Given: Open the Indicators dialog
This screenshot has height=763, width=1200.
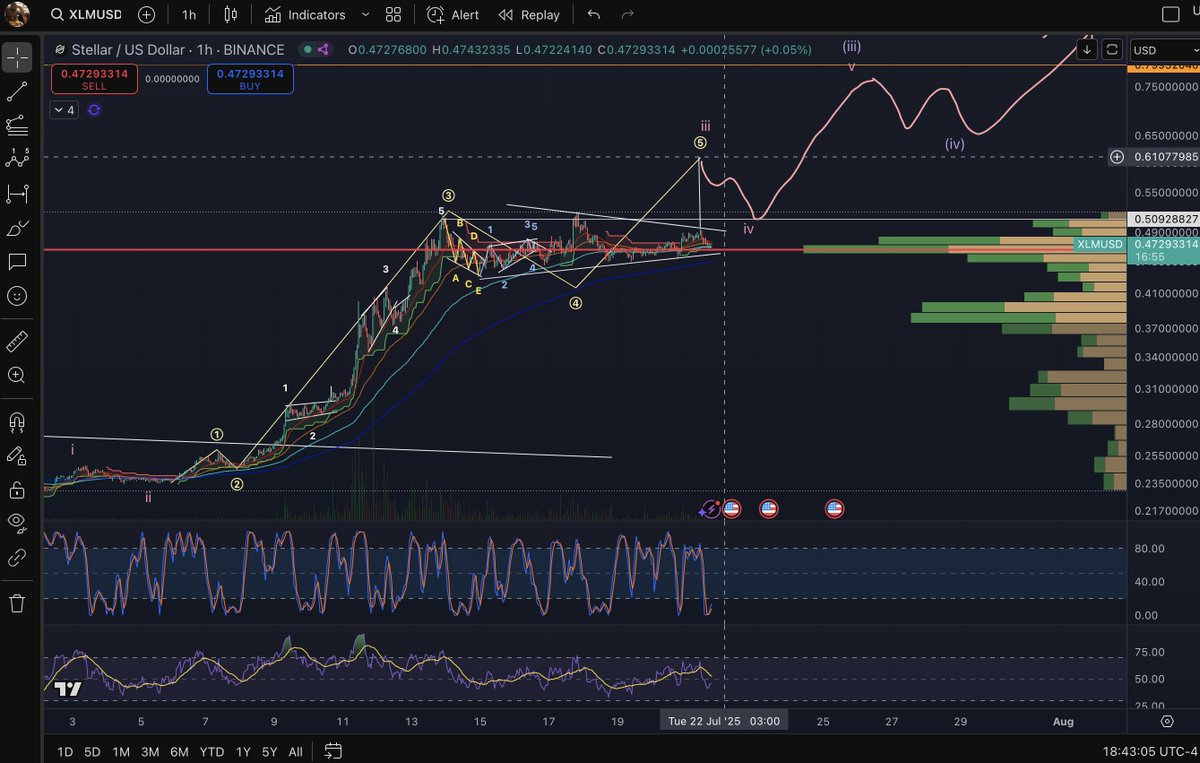Looking at the screenshot, I should coord(306,15).
